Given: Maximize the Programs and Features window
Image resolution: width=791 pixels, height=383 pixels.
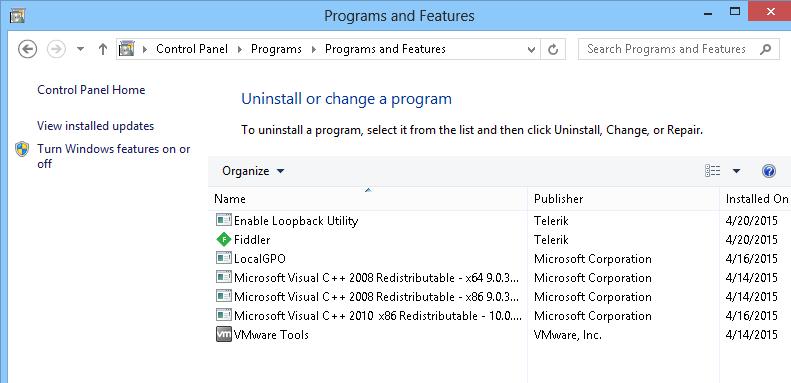Looking at the screenshot, I should (x=735, y=12).
